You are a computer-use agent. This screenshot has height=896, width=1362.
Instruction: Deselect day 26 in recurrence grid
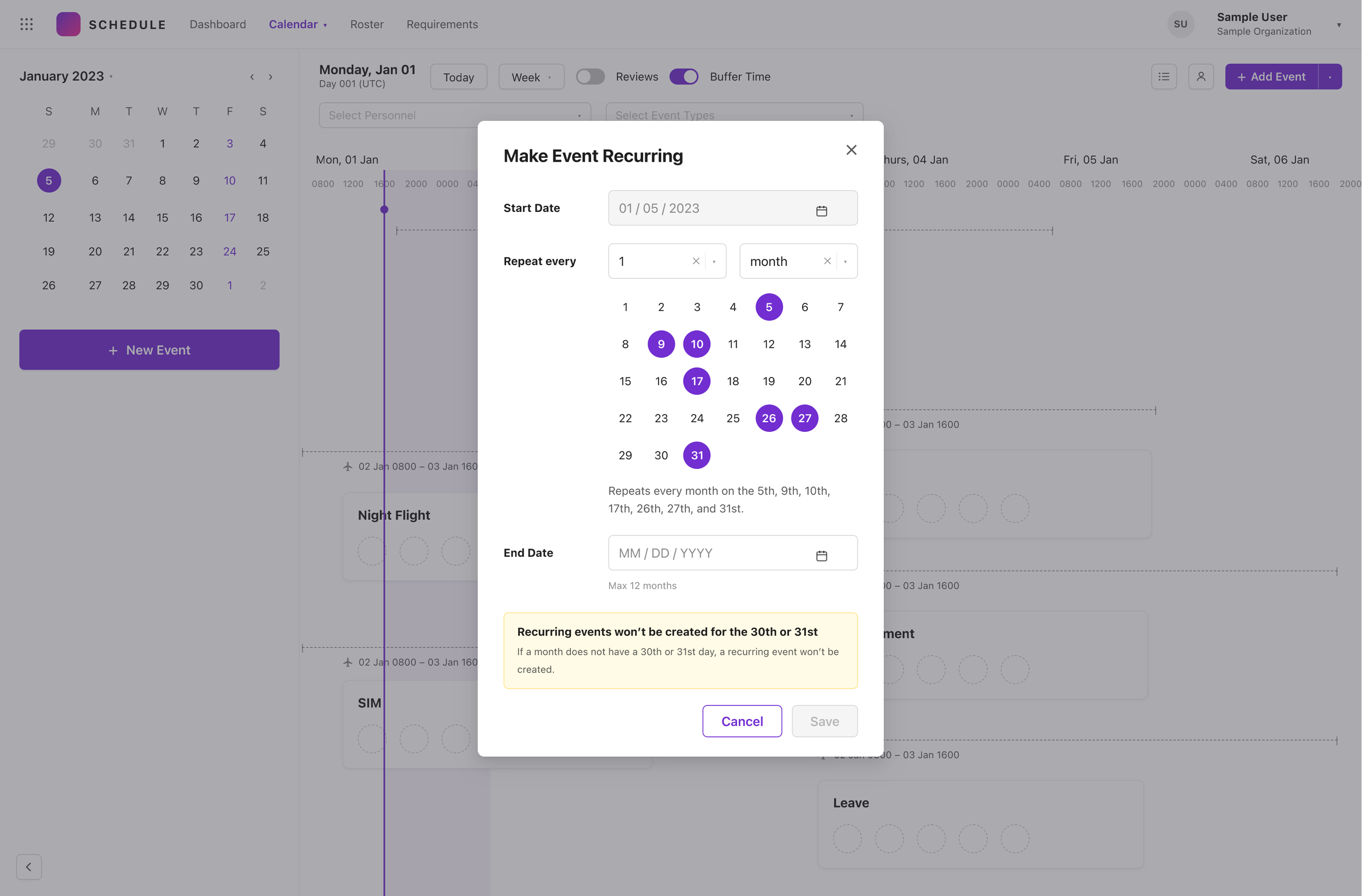pyautogui.click(x=769, y=418)
